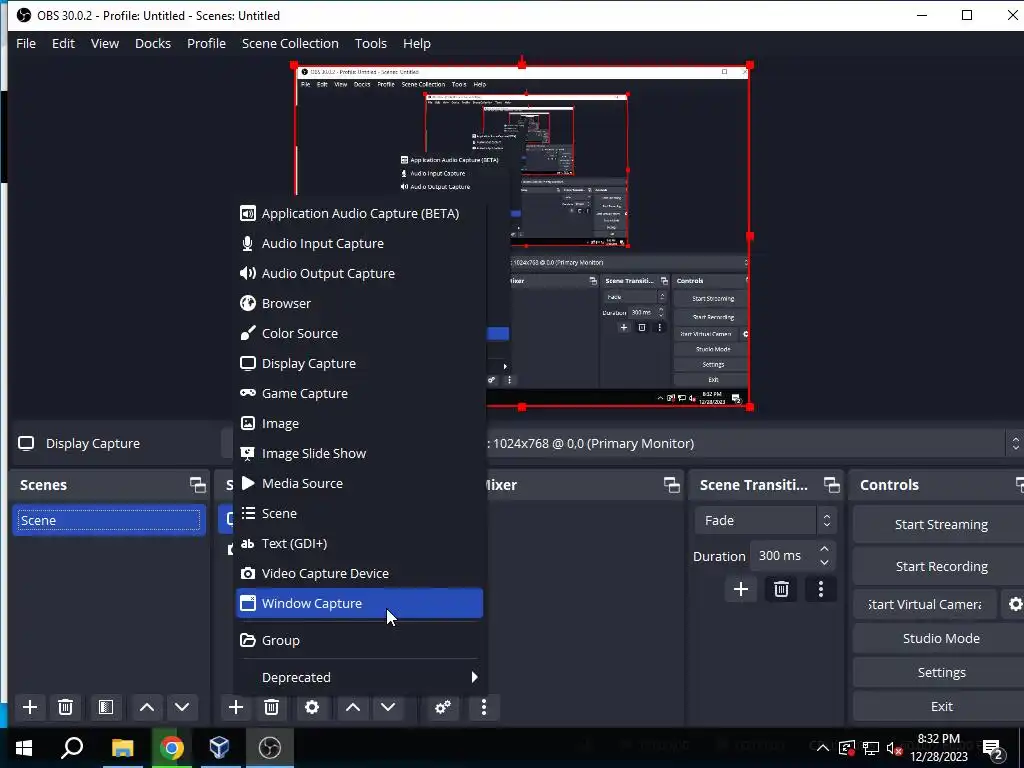Viewport: 1024px width, 768px height.
Task: Click the Exit button
Action: (x=940, y=706)
